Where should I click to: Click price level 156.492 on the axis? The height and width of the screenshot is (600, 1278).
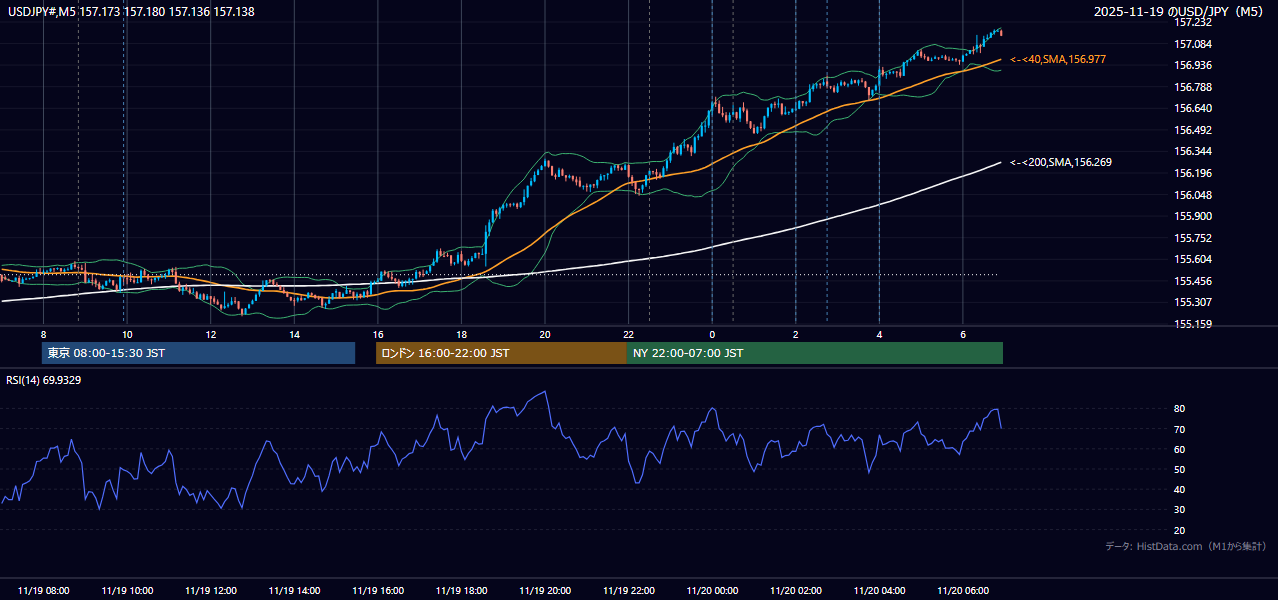click(1193, 130)
